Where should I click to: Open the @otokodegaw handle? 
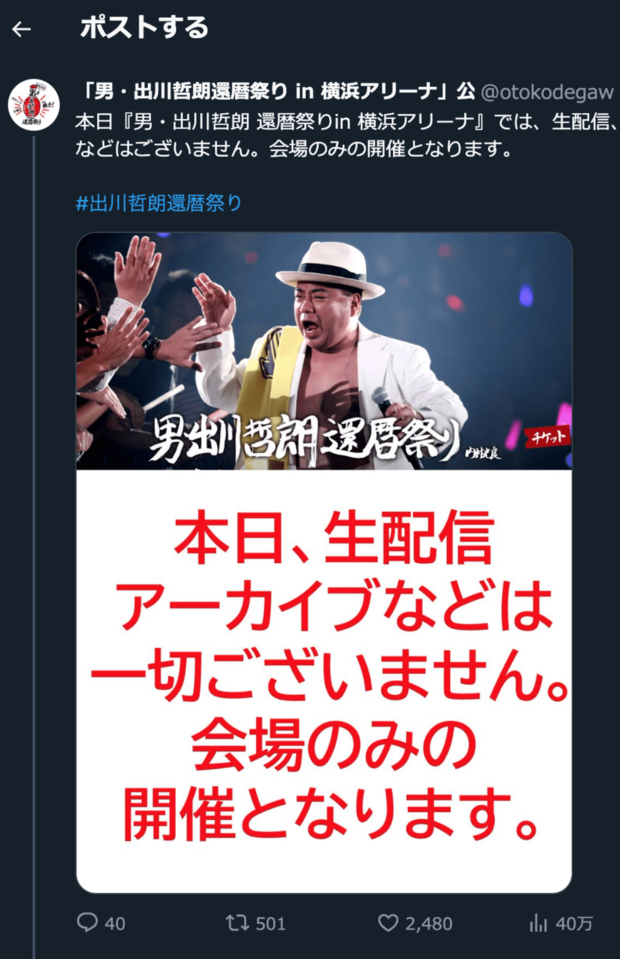[x=548, y=92]
